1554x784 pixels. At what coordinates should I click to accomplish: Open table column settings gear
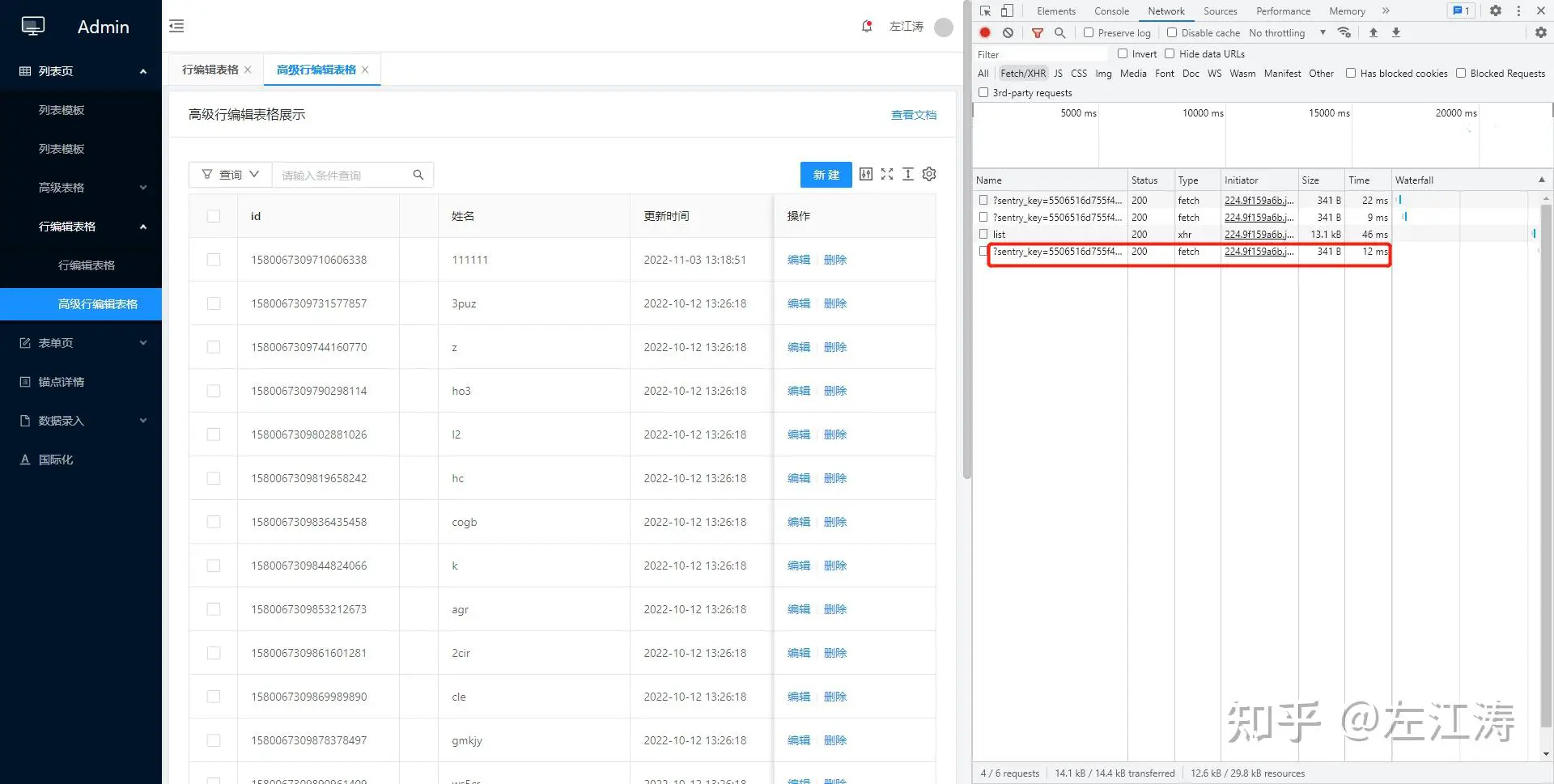click(929, 174)
